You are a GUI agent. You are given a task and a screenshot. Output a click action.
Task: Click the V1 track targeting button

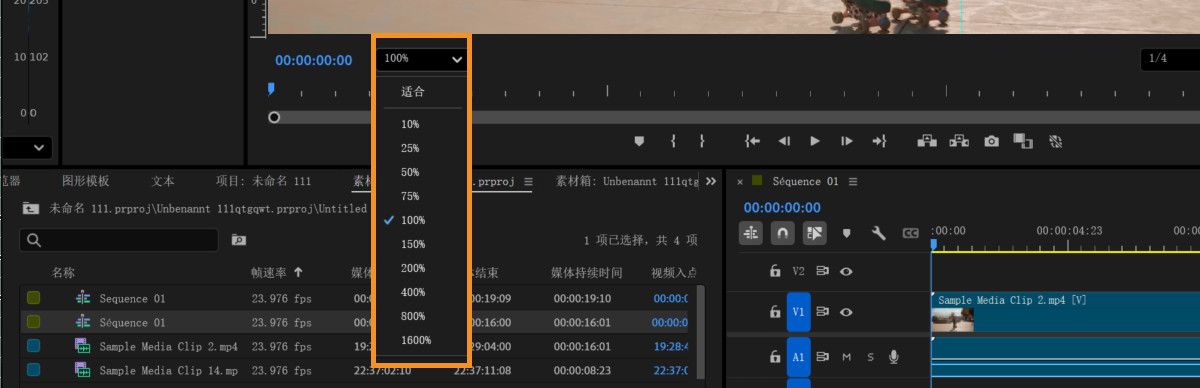click(x=799, y=312)
